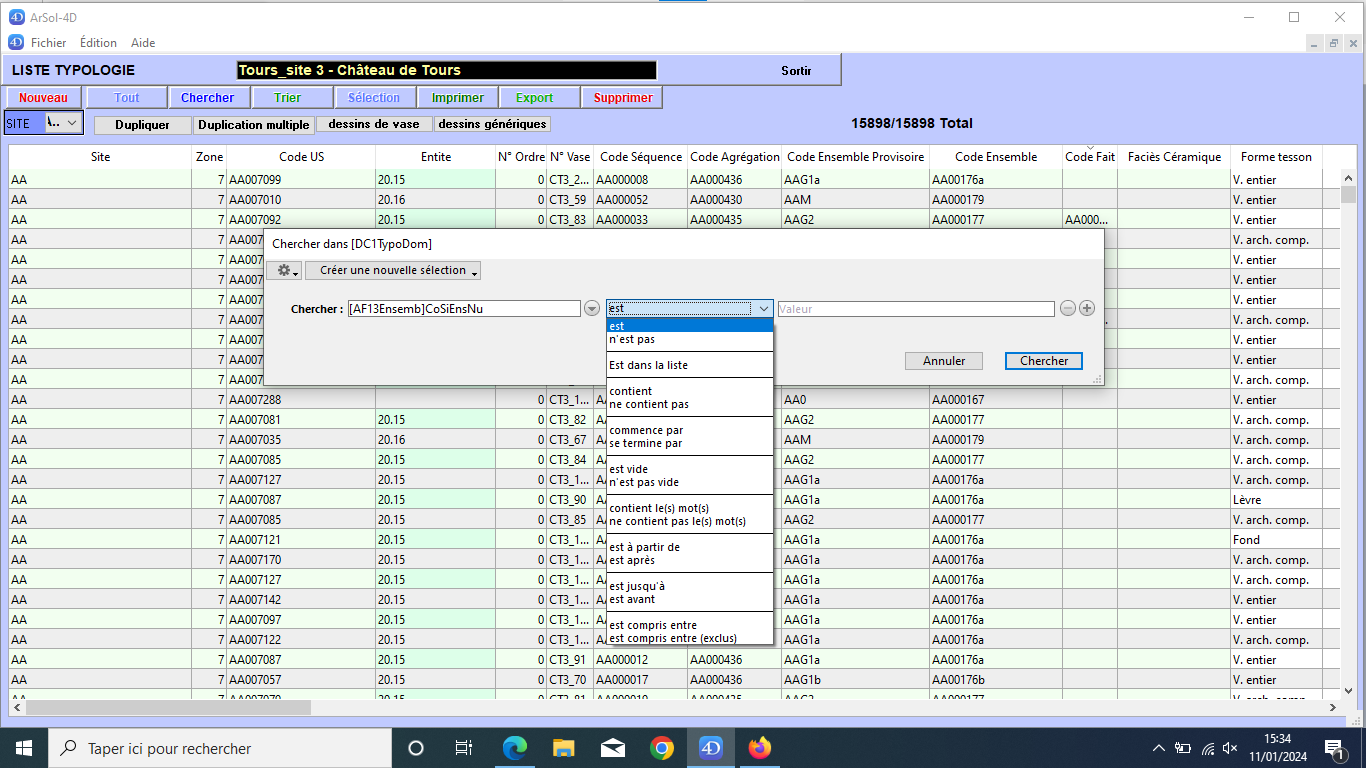Click the field selector round arrow button
Image resolution: width=1366 pixels, height=768 pixels.
click(x=592, y=309)
